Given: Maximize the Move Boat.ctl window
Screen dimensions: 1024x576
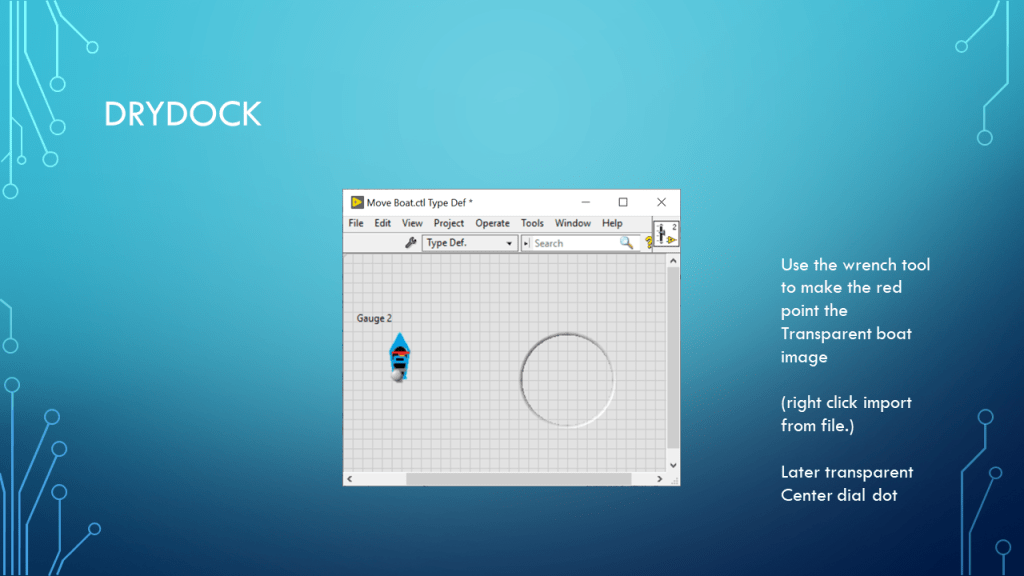Looking at the screenshot, I should (623, 202).
